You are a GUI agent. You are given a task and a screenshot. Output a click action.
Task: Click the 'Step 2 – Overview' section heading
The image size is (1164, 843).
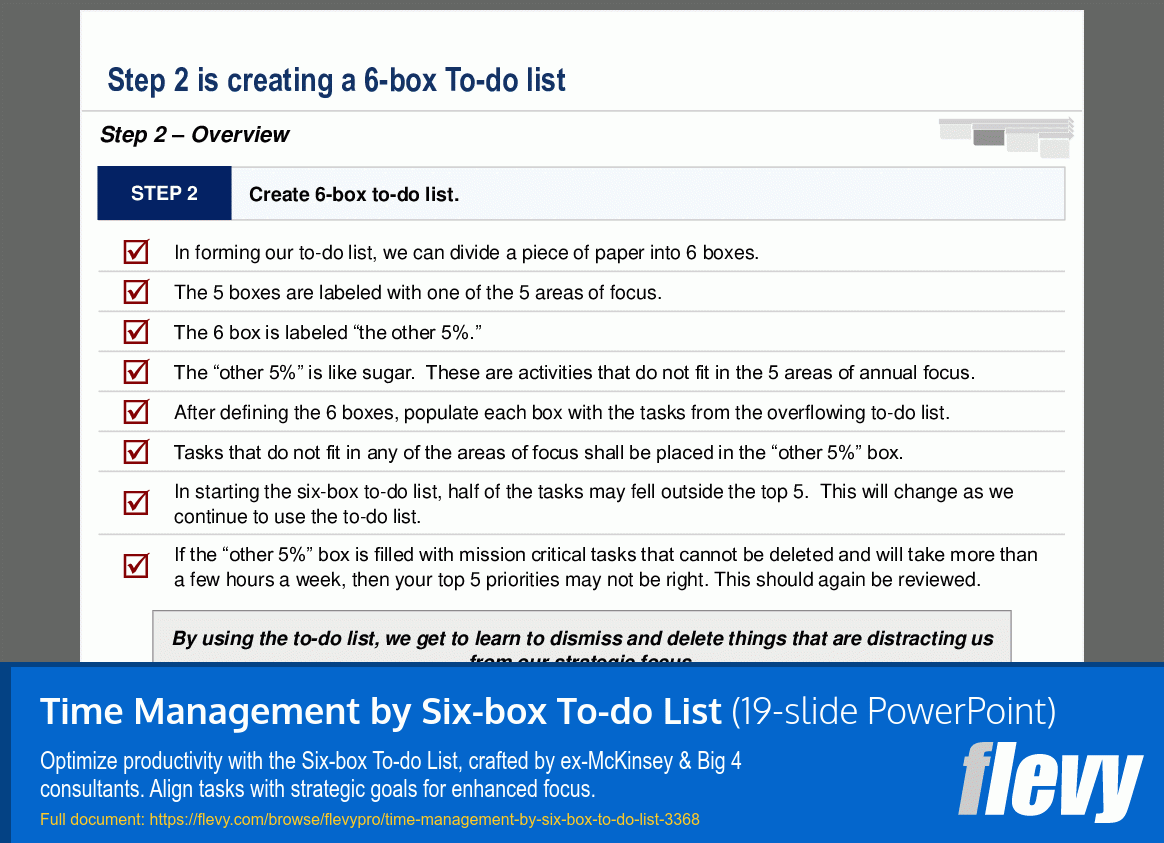click(193, 134)
